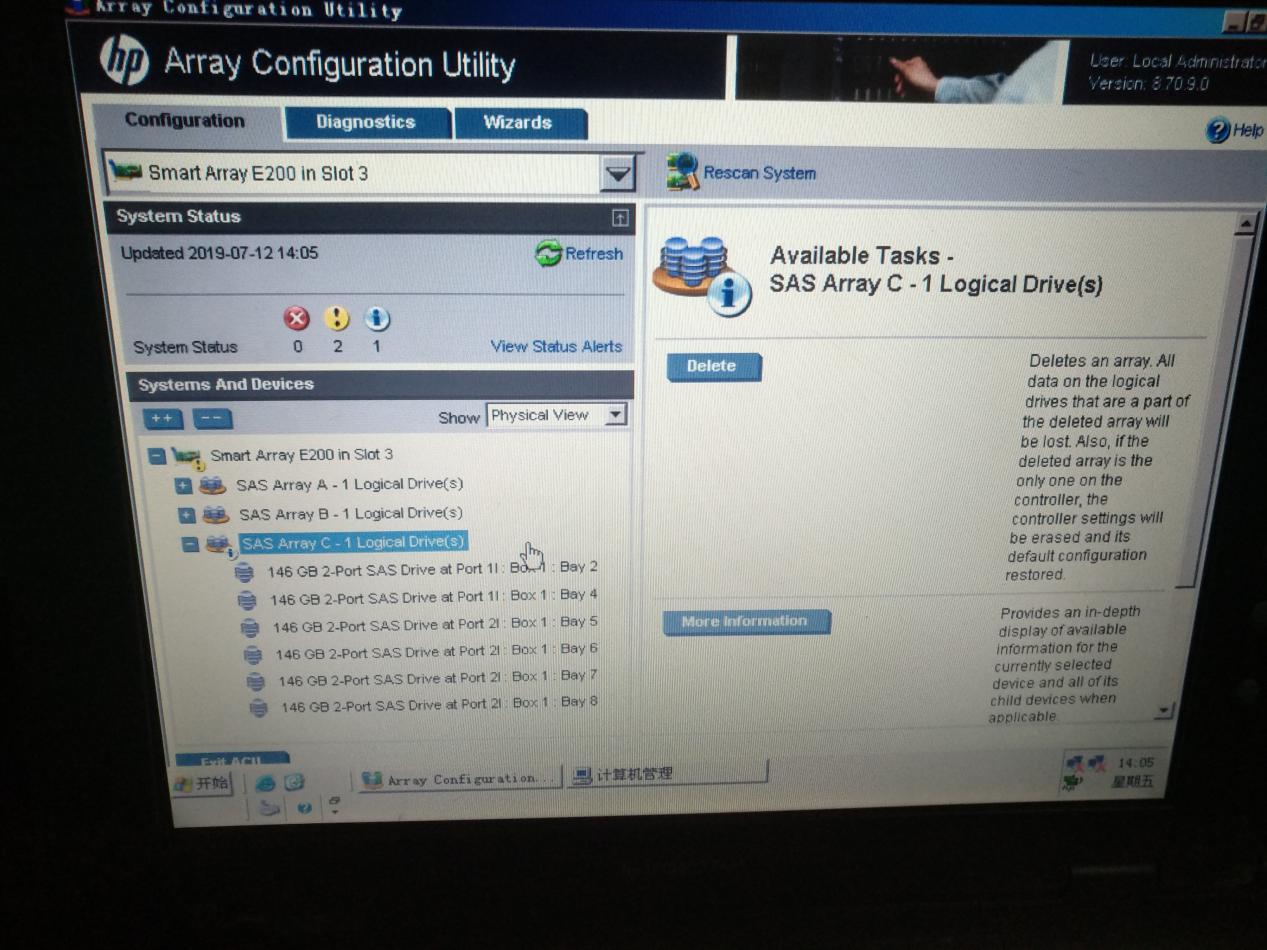The height and width of the screenshot is (950, 1267).
Task: Open the Diagnostics tab
Action: (x=365, y=122)
